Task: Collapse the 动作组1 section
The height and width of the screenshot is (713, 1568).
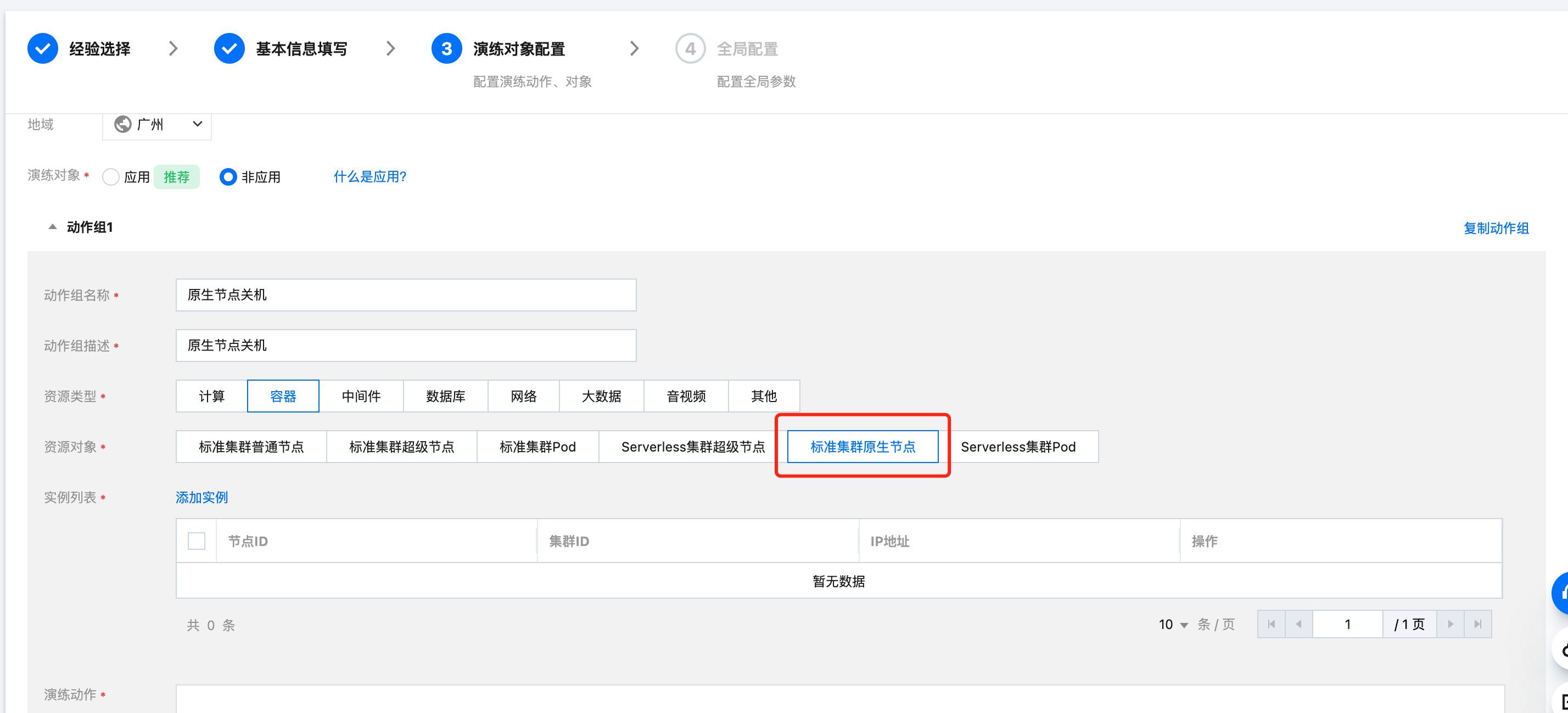Action: tap(53, 227)
